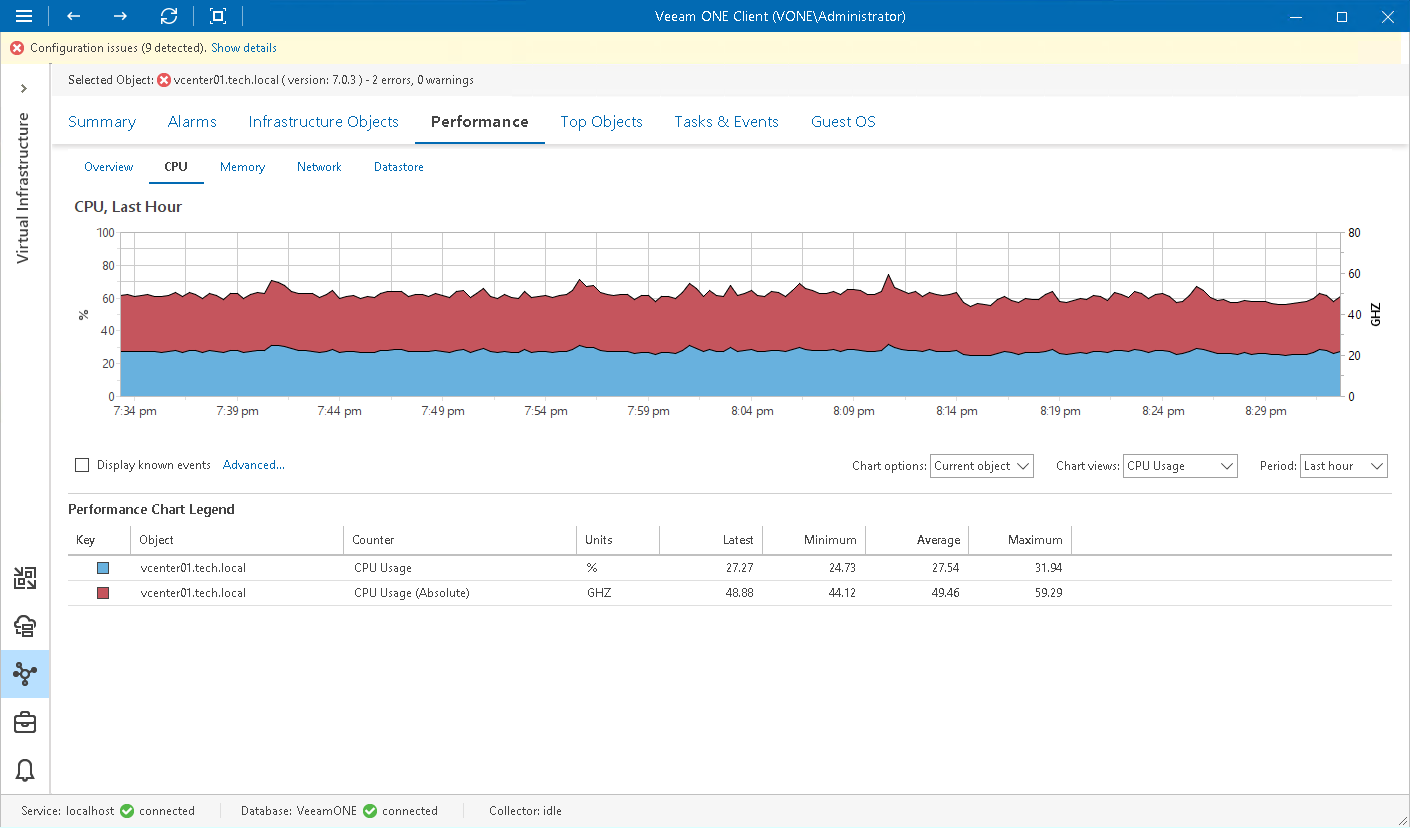Click the Advanced... link
This screenshot has height=828, width=1410.
254,465
